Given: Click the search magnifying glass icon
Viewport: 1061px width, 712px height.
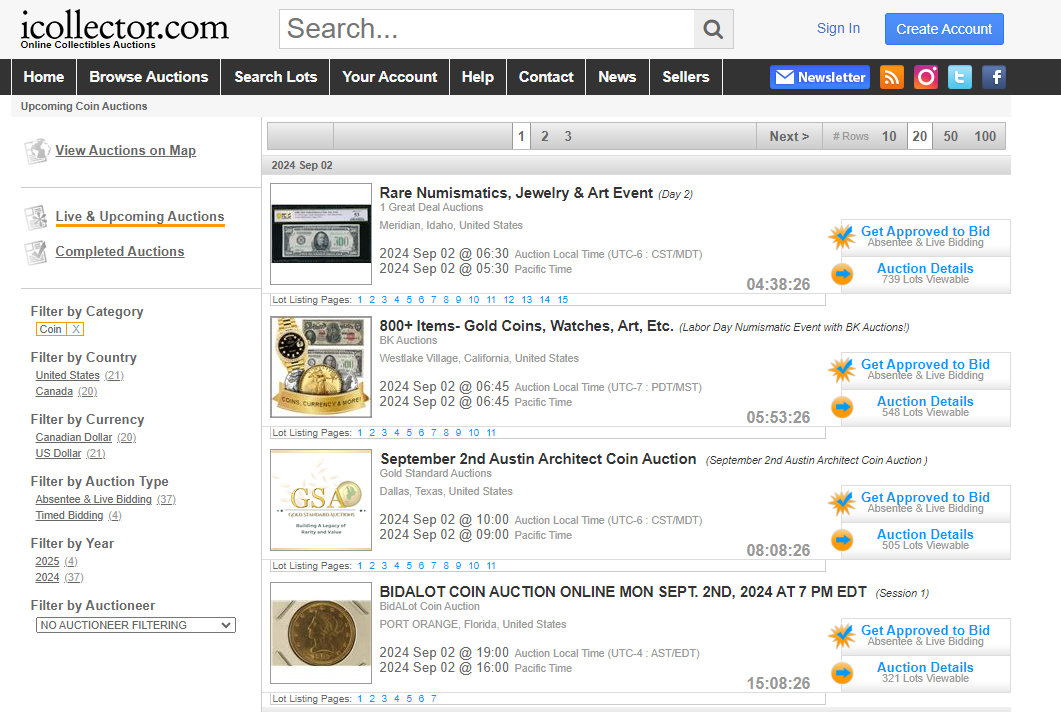Looking at the screenshot, I should click(713, 30).
